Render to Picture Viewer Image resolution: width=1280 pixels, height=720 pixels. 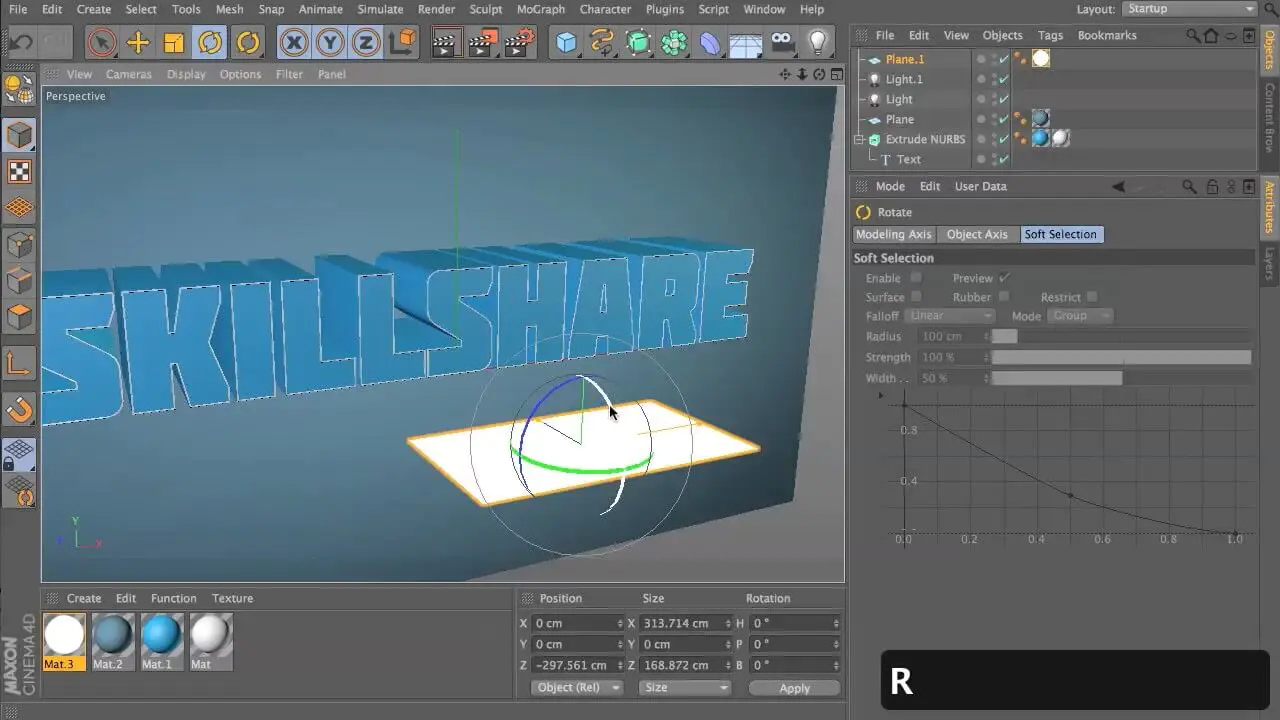point(483,42)
